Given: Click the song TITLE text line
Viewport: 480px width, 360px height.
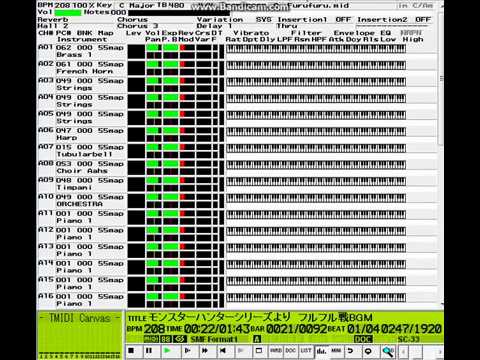Looking at the screenshot, I should point(250,317).
